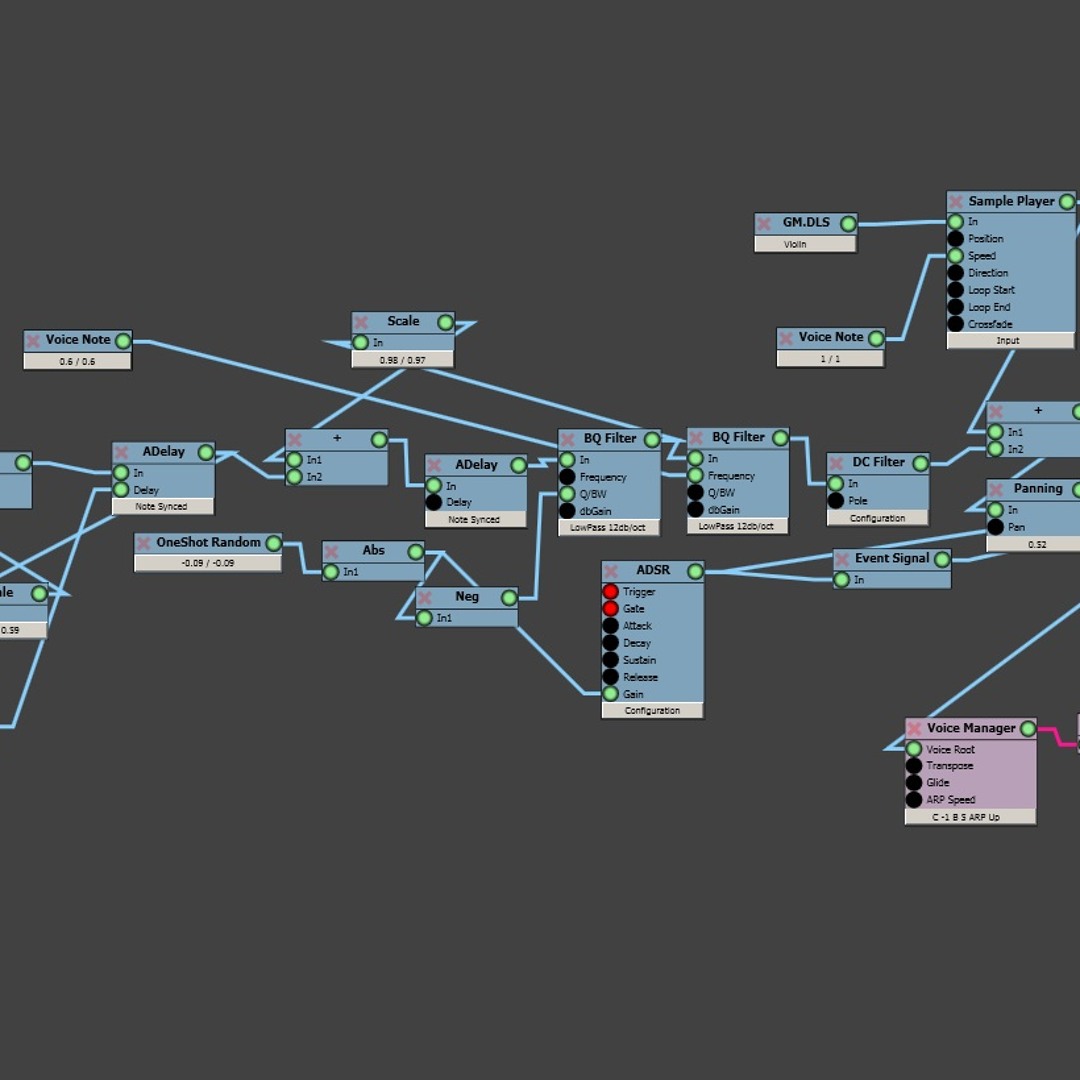Delete the OneShot Random node via X icon
This screenshot has width=1080, height=1080.
tap(145, 543)
